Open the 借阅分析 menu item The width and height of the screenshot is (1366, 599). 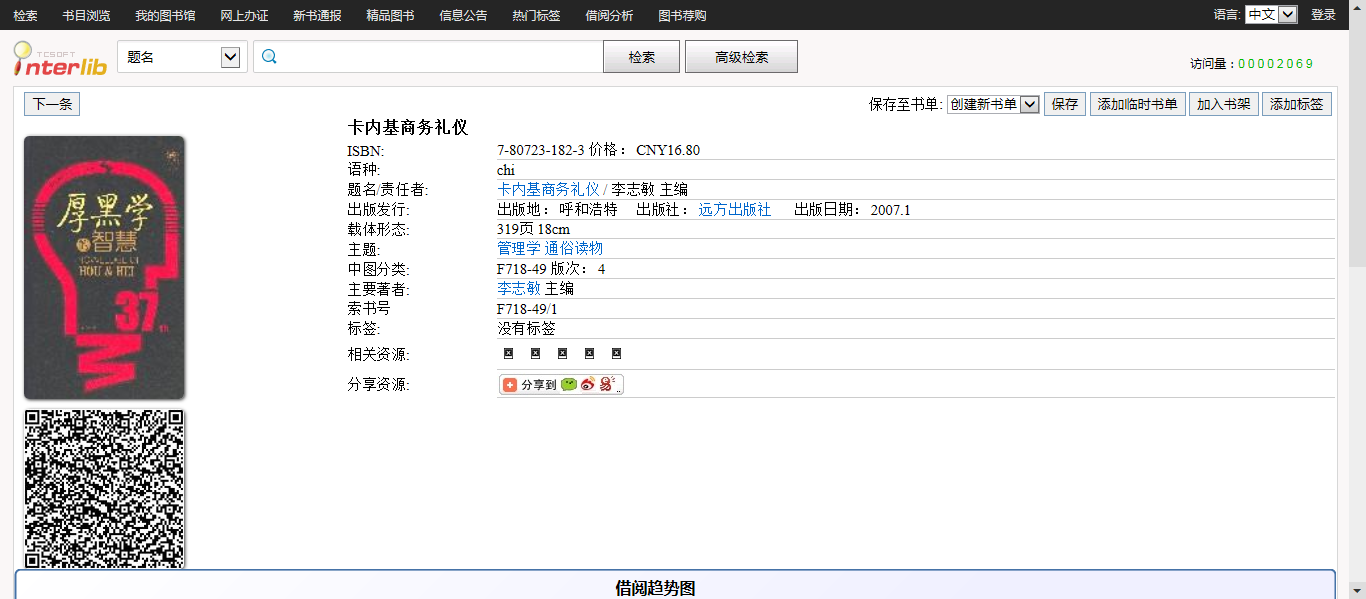(x=609, y=15)
